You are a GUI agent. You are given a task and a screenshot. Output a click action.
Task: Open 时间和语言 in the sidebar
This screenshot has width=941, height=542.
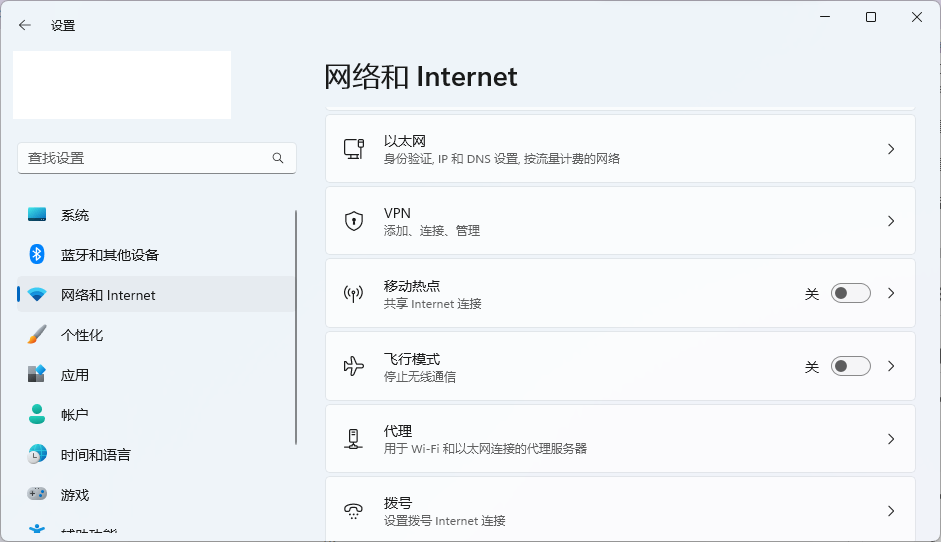(x=155, y=455)
